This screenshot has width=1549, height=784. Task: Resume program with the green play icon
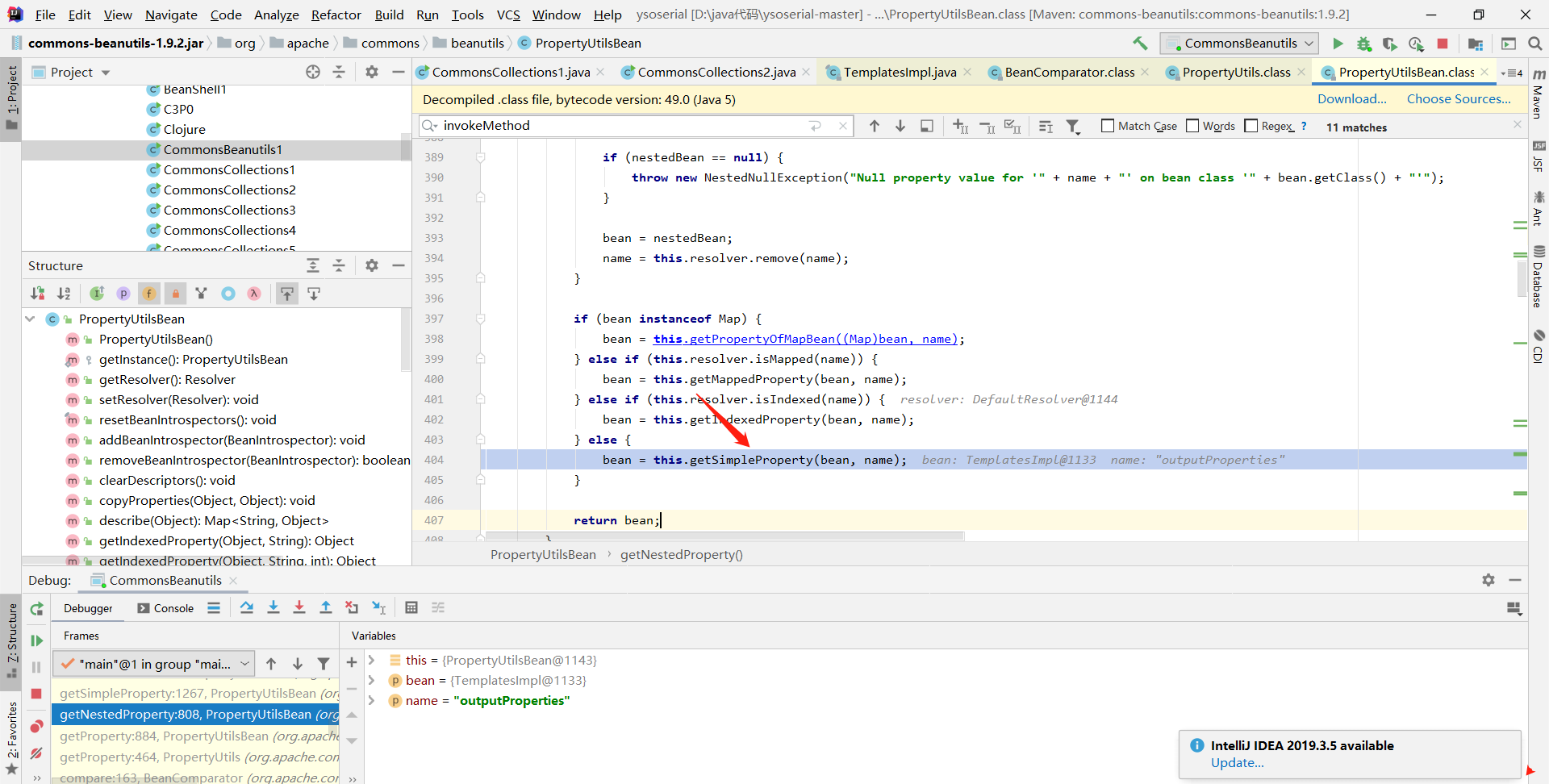(x=36, y=640)
